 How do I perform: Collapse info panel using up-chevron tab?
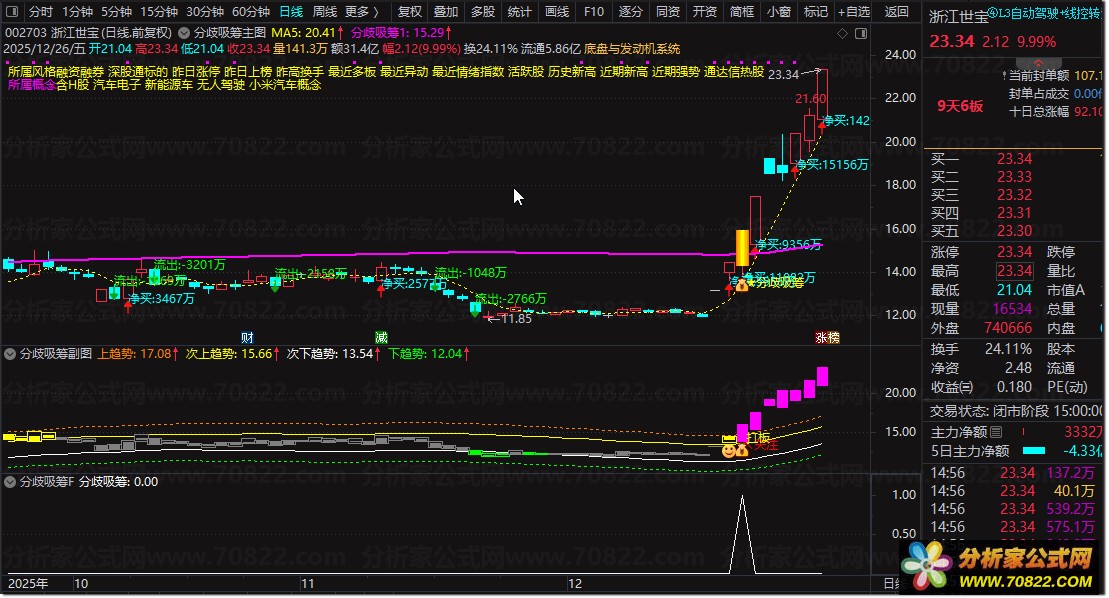[x=1038, y=63]
